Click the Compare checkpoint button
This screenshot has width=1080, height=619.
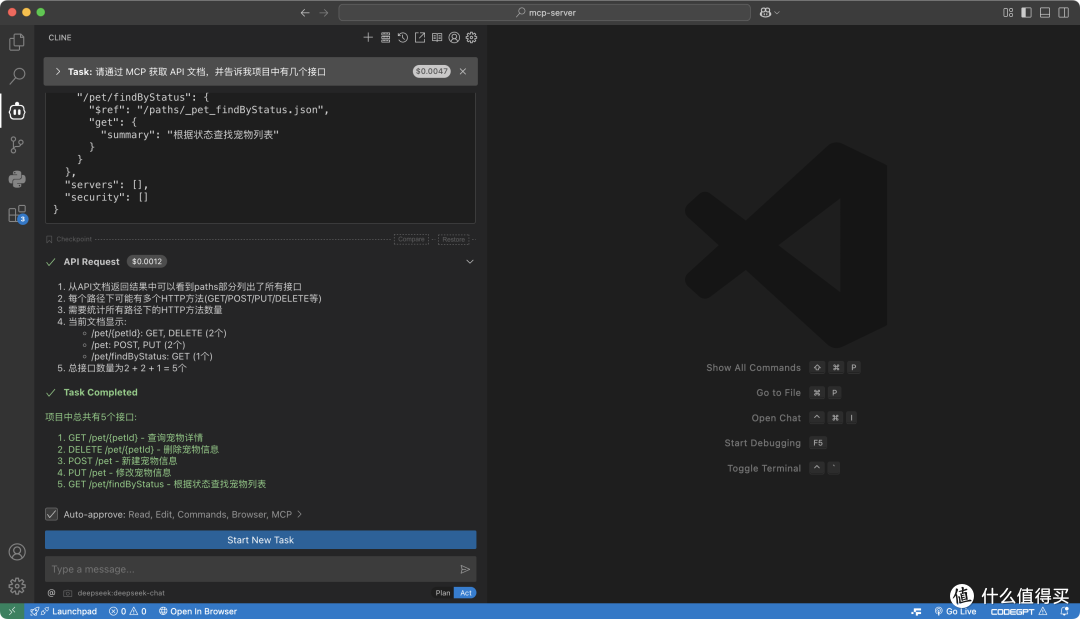tap(411, 240)
